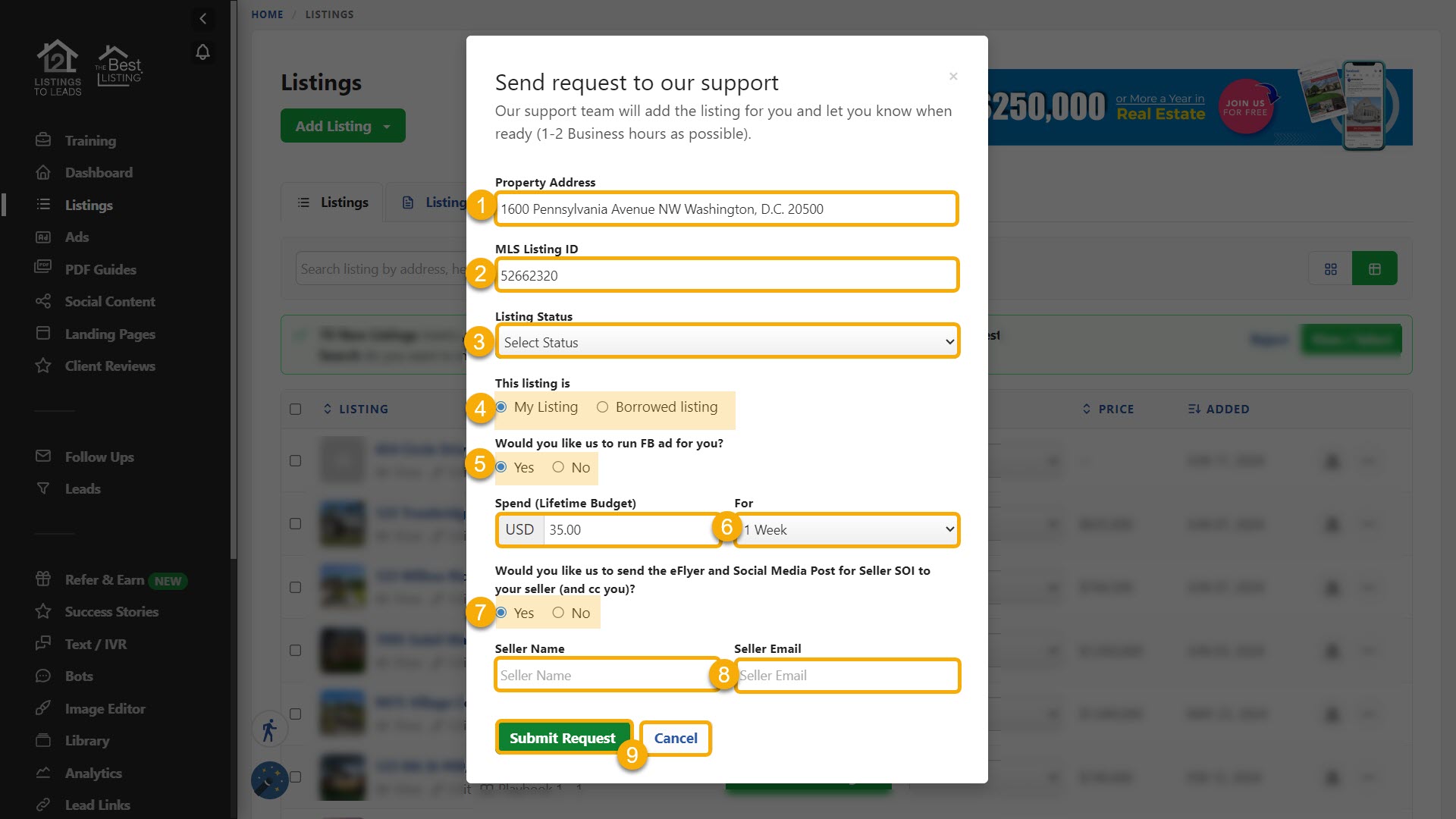This screenshot has height=819, width=1456.
Task: Select the Borrowed listing radio option
Action: [x=602, y=407]
